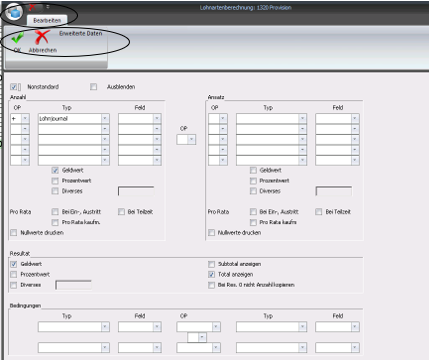Enable the Ausblenden checkbox

93,87
